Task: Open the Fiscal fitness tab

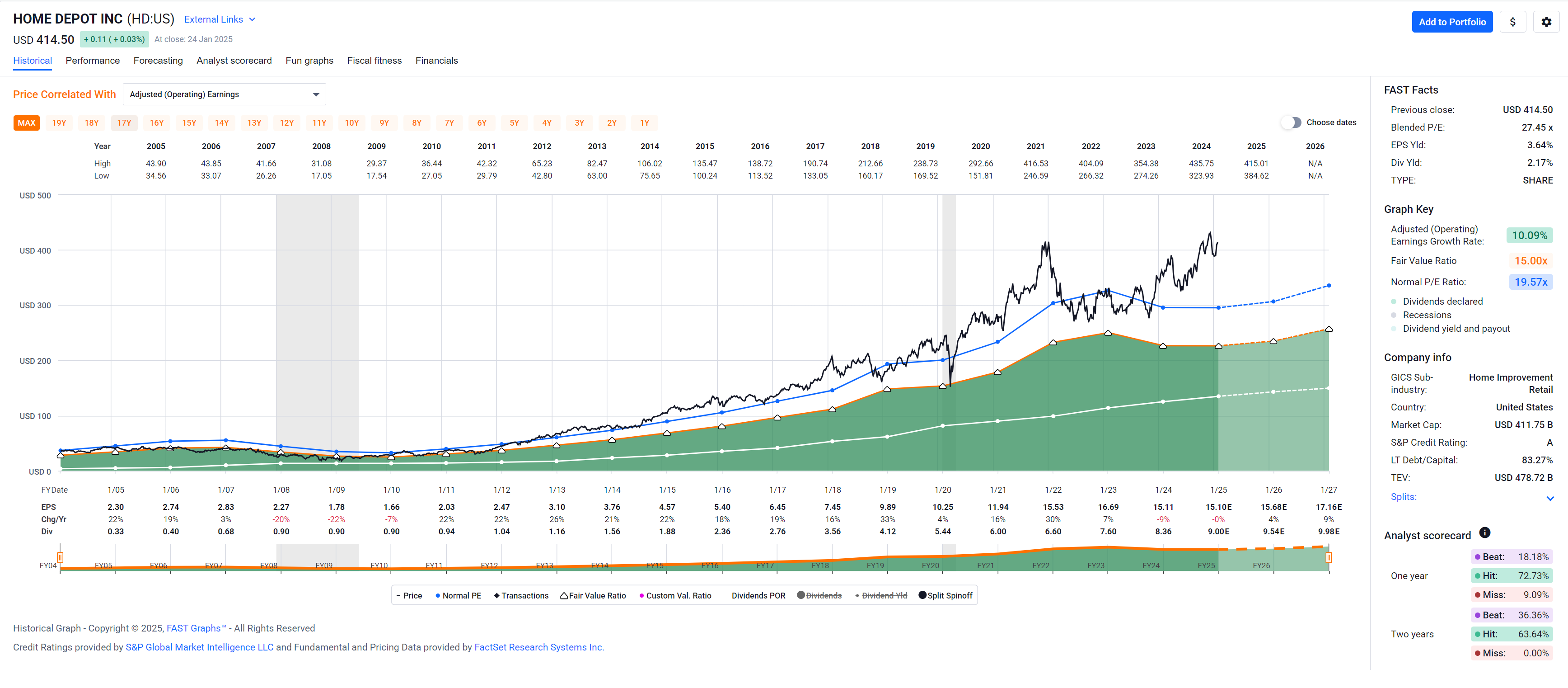Action: [374, 60]
